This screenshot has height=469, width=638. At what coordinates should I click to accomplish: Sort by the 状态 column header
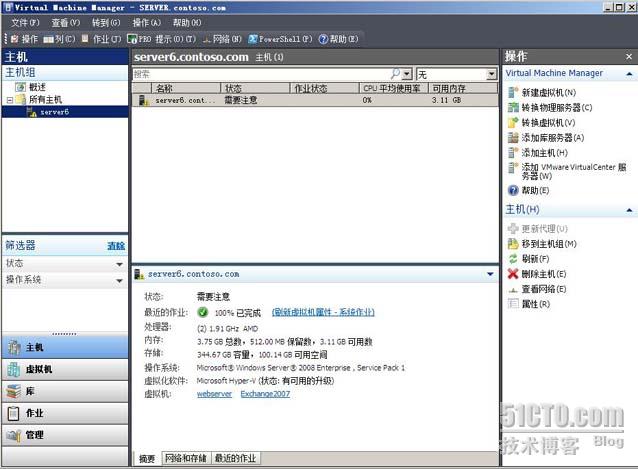[x=255, y=88]
